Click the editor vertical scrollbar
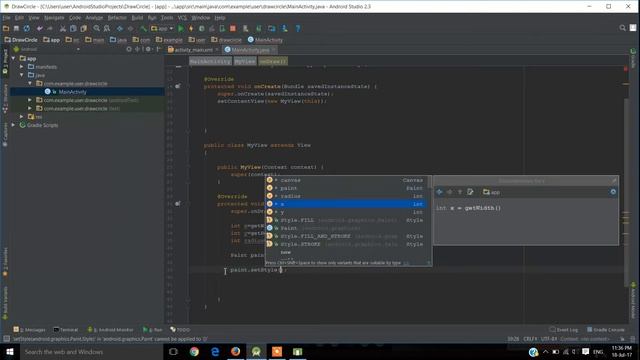The image size is (640, 360). [x=626, y=192]
